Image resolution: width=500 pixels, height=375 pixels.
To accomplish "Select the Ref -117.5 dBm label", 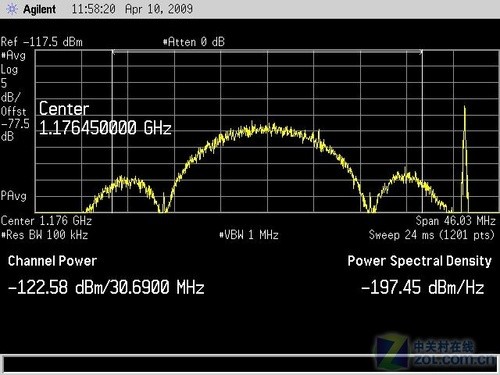I will [x=42, y=42].
